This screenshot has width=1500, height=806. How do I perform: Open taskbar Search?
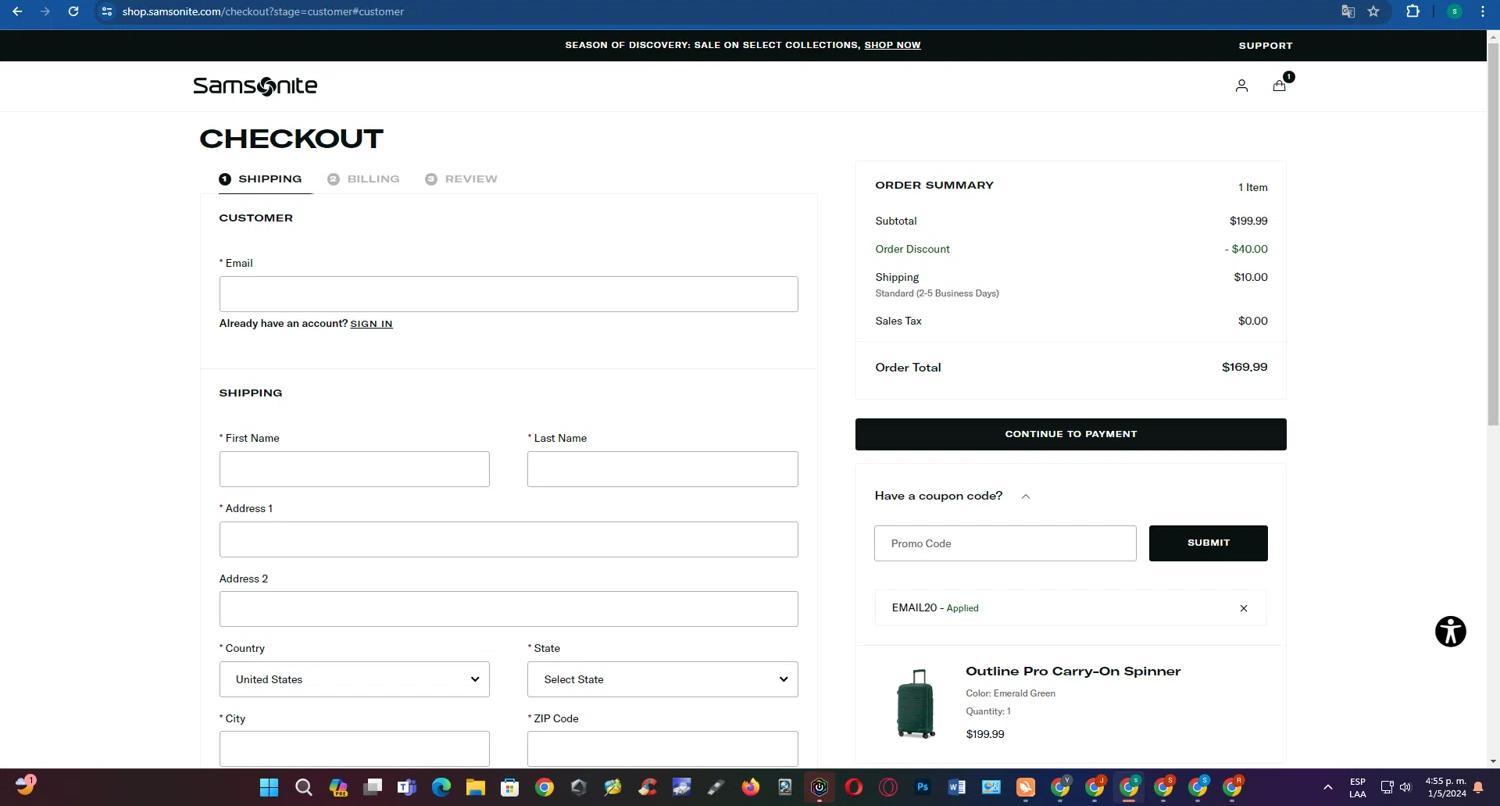pos(304,787)
